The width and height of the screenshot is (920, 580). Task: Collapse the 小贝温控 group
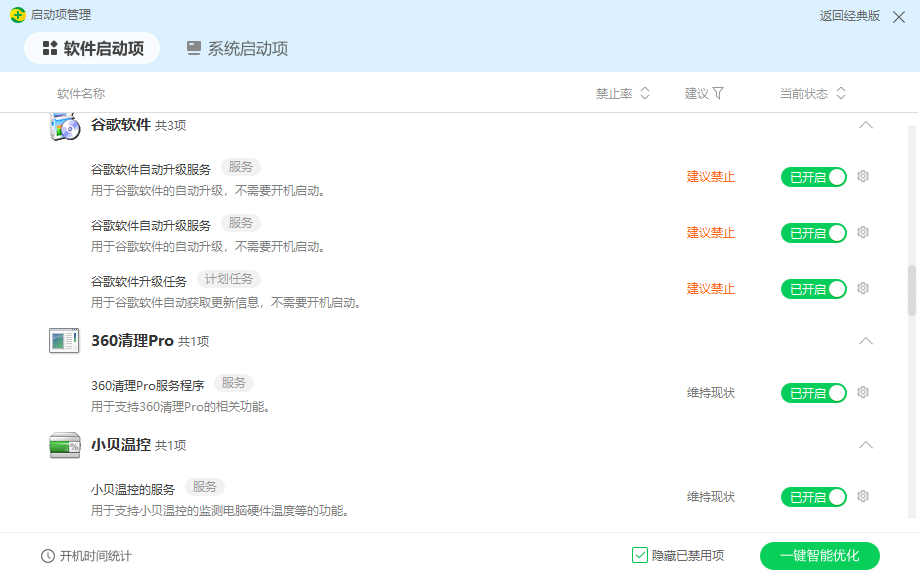coord(866,444)
